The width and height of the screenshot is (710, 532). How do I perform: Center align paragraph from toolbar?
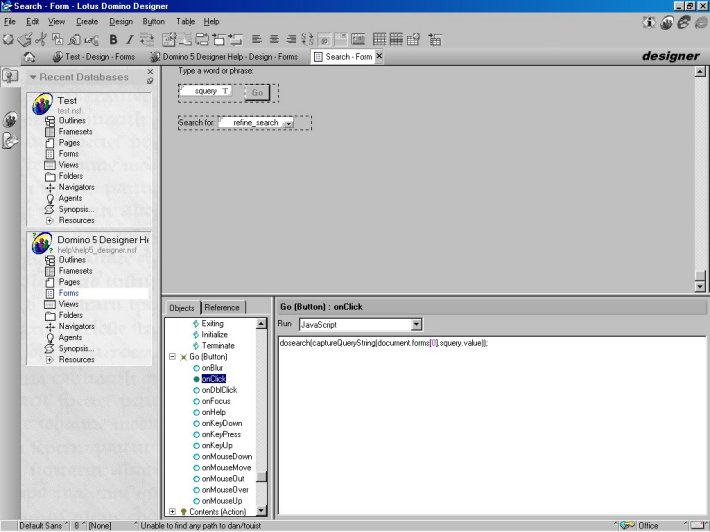274,39
